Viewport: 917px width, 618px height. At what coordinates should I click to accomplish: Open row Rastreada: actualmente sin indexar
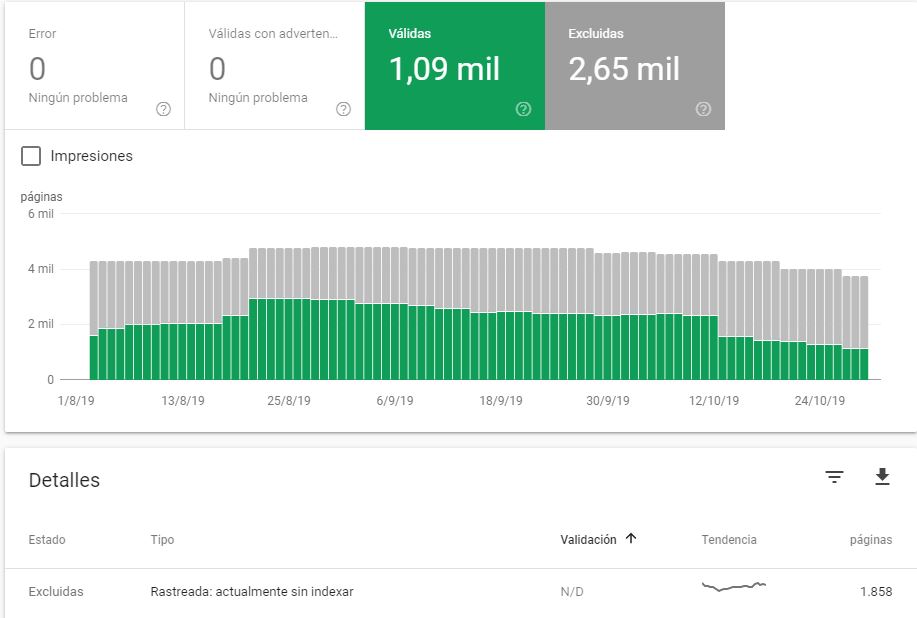(460, 592)
